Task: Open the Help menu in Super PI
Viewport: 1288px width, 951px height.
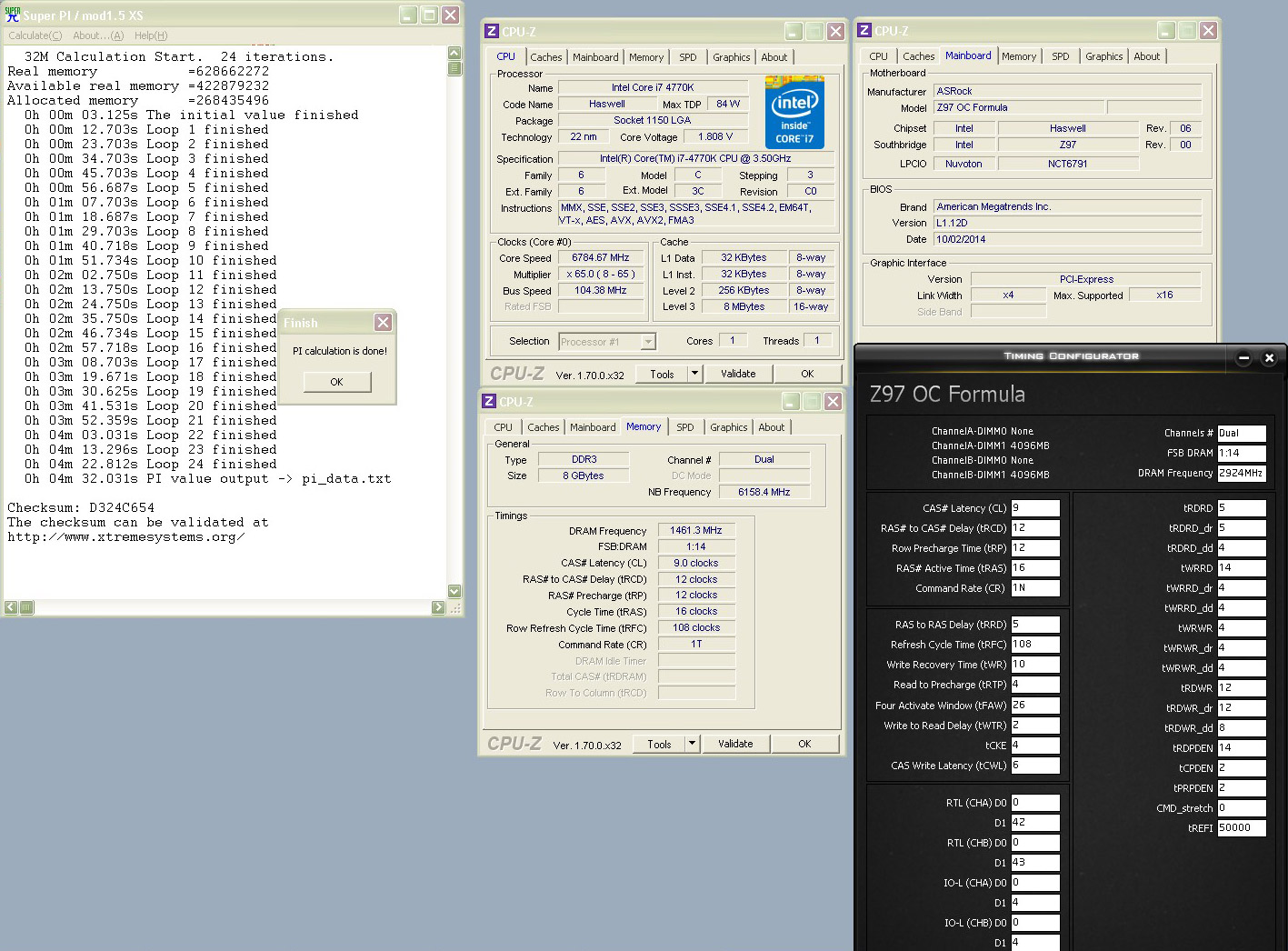Action: [151, 35]
